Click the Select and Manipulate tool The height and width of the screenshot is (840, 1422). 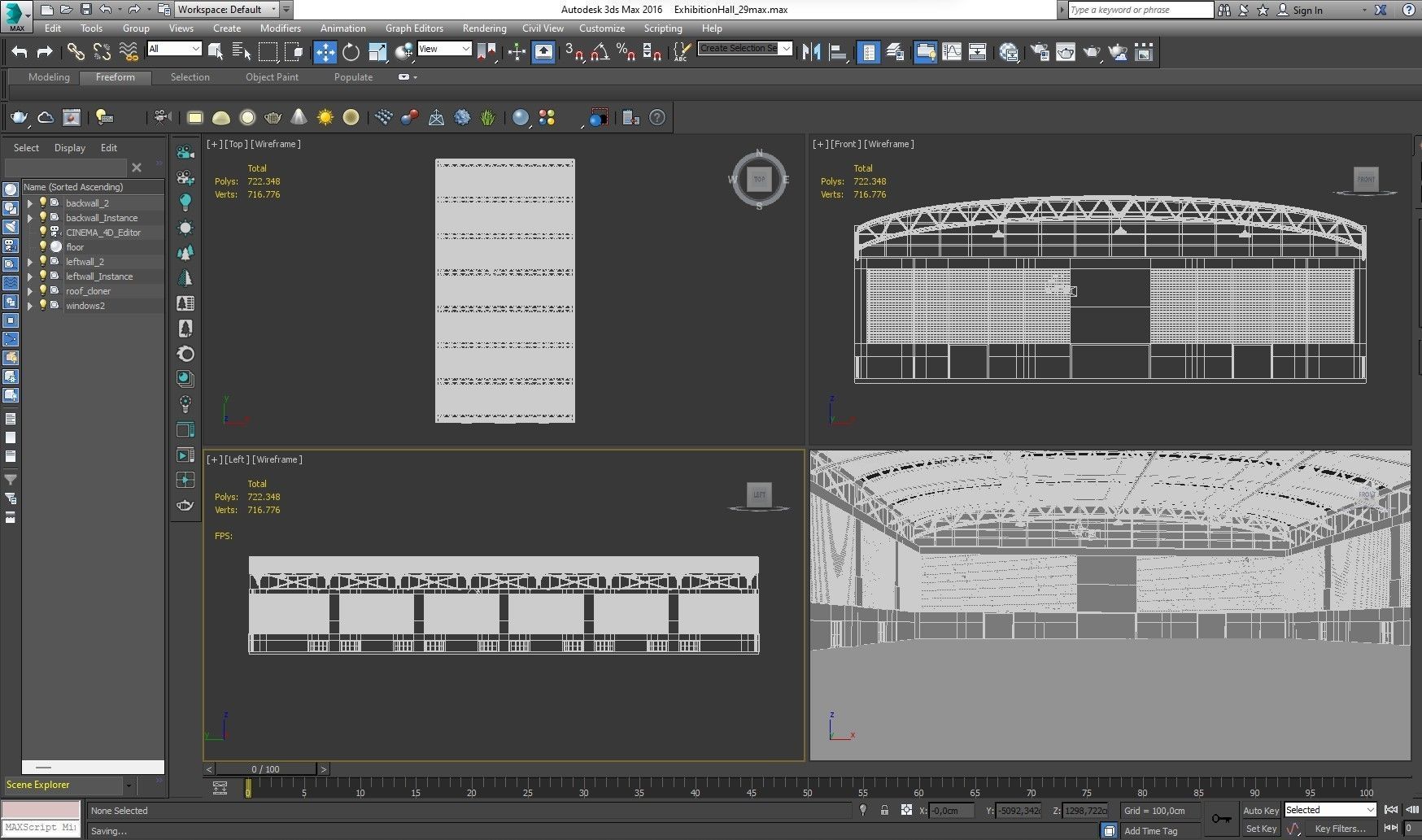pos(517,52)
